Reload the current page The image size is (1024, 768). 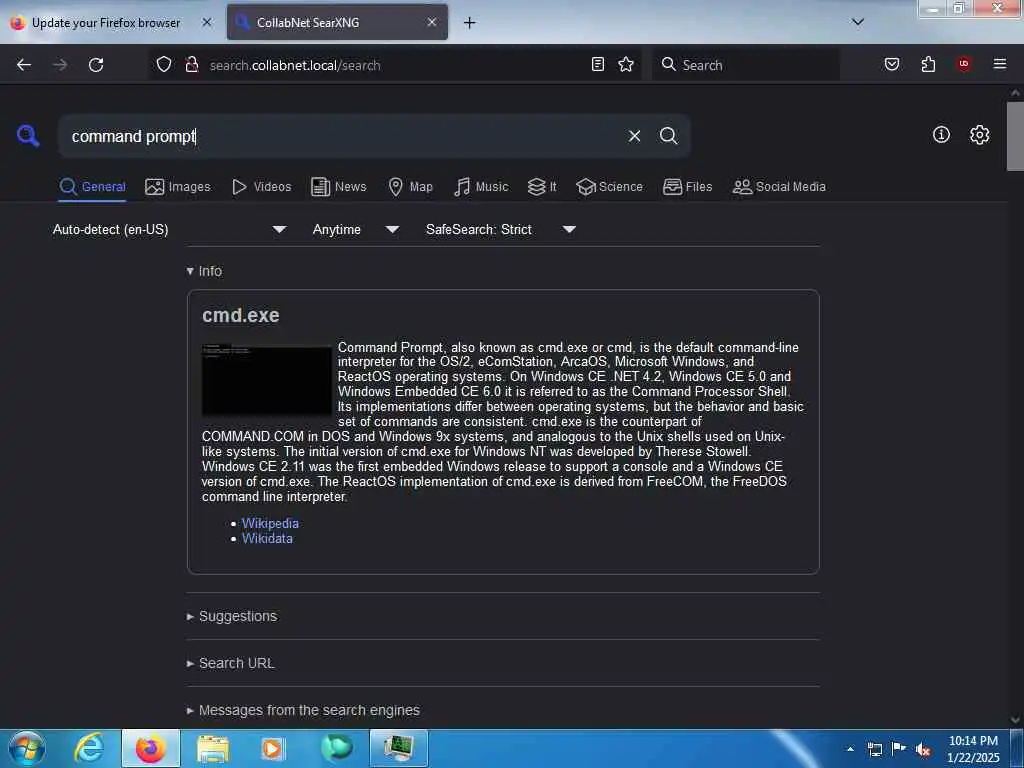tap(96, 65)
